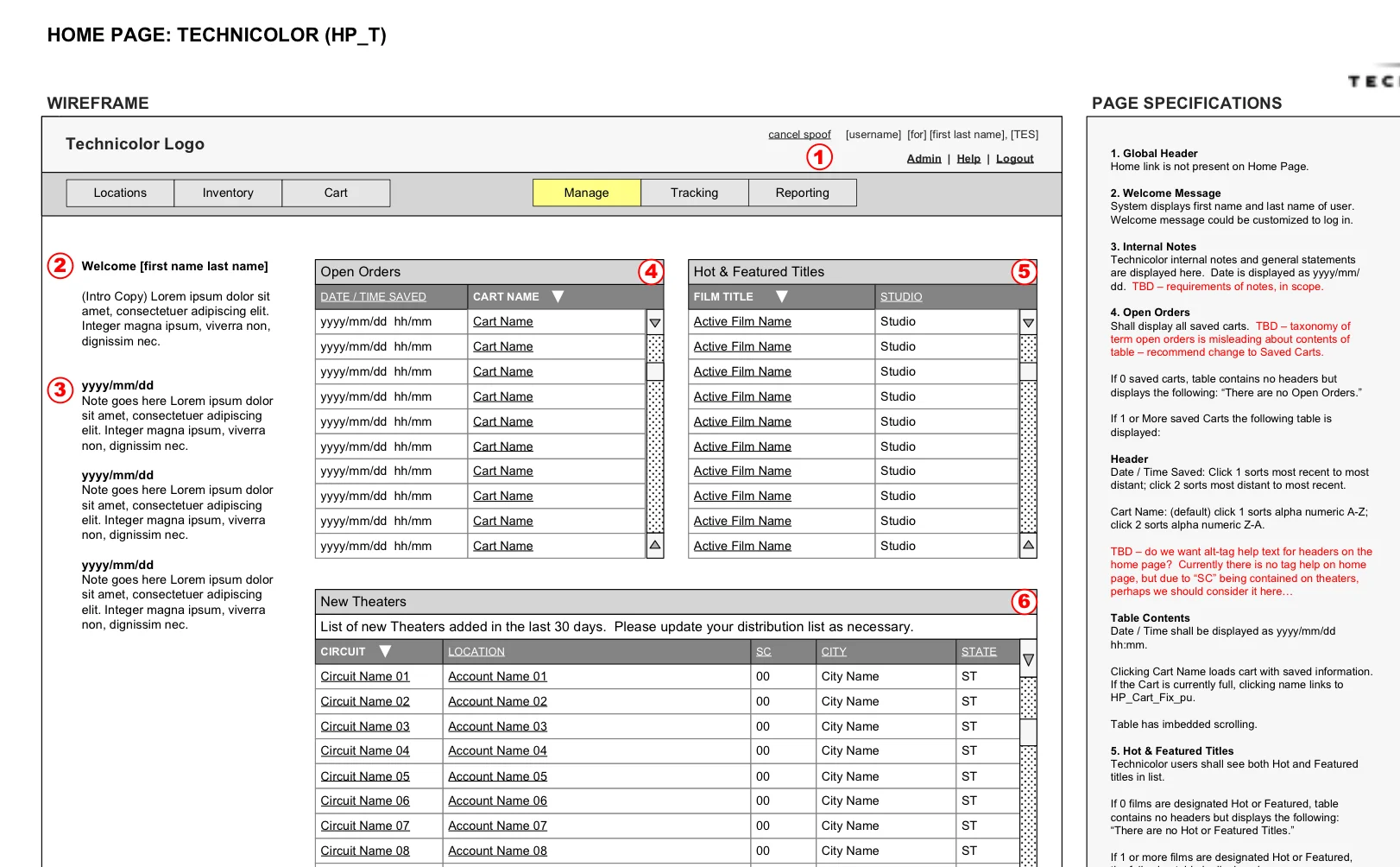Sort New Theaters by SC header

[764, 652]
